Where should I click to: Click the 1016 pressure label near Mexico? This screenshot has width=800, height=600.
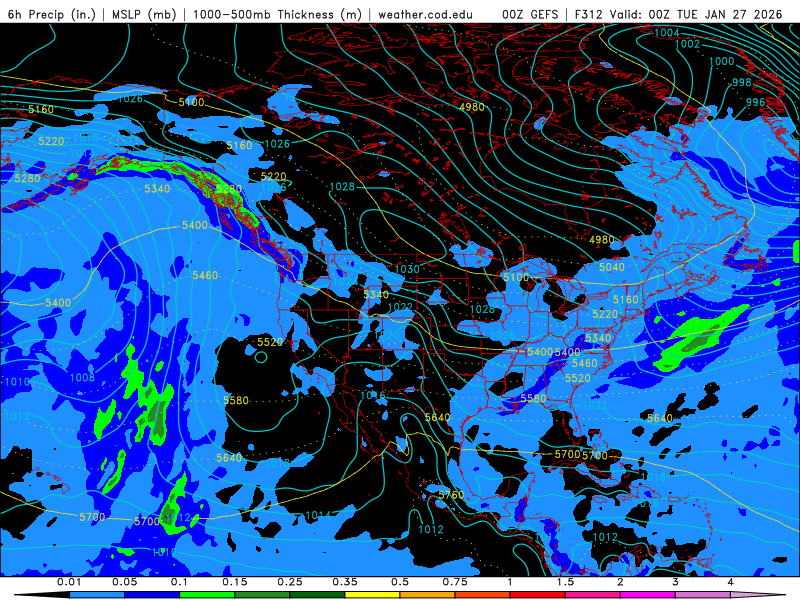373,395
